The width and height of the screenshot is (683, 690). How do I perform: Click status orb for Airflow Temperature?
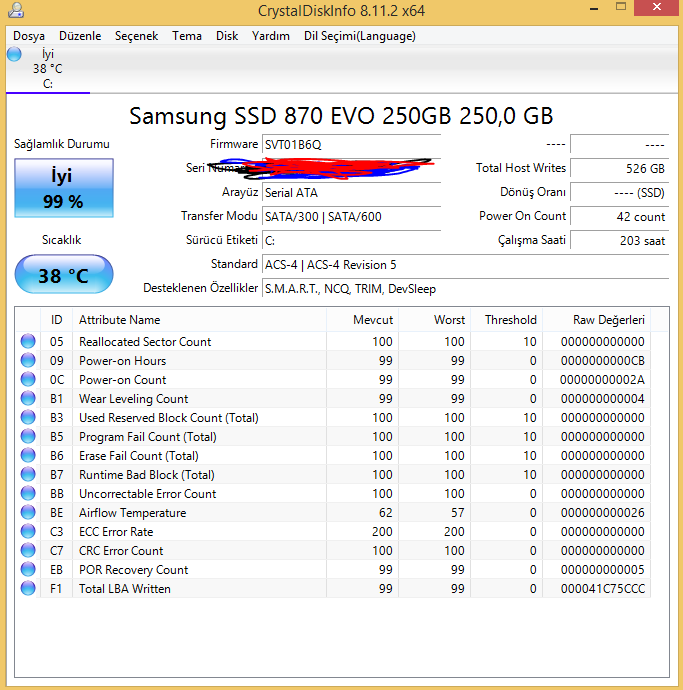(28, 512)
